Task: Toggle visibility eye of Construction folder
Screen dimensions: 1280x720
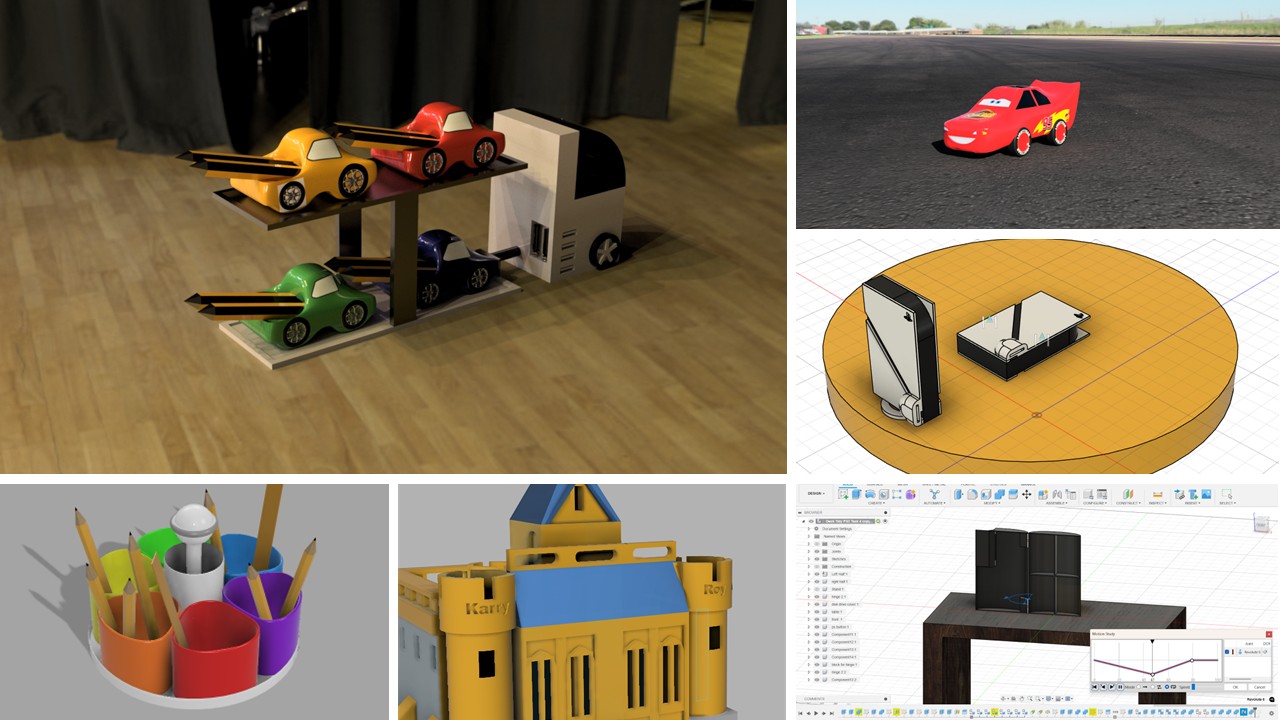Action: click(817, 566)
